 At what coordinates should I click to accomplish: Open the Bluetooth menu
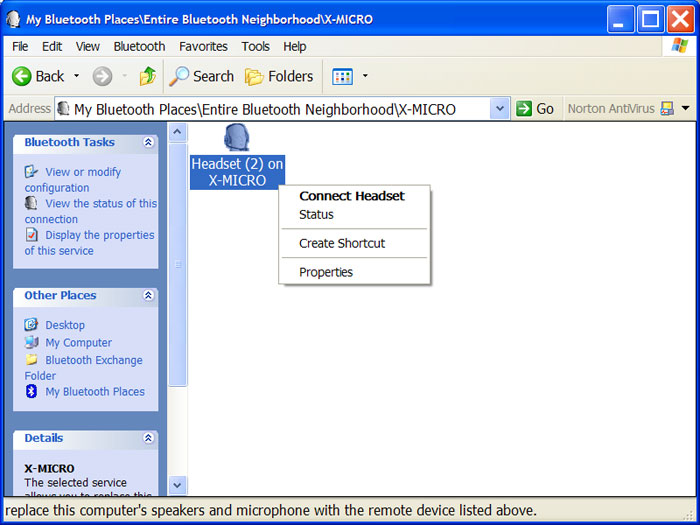pos(139,46)
